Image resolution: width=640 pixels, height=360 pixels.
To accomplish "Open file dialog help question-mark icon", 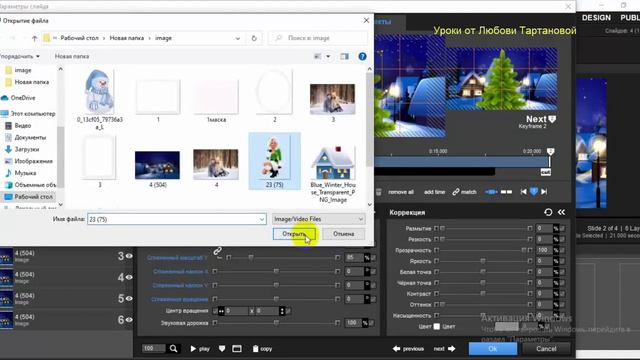I will [x=362, y=56].
